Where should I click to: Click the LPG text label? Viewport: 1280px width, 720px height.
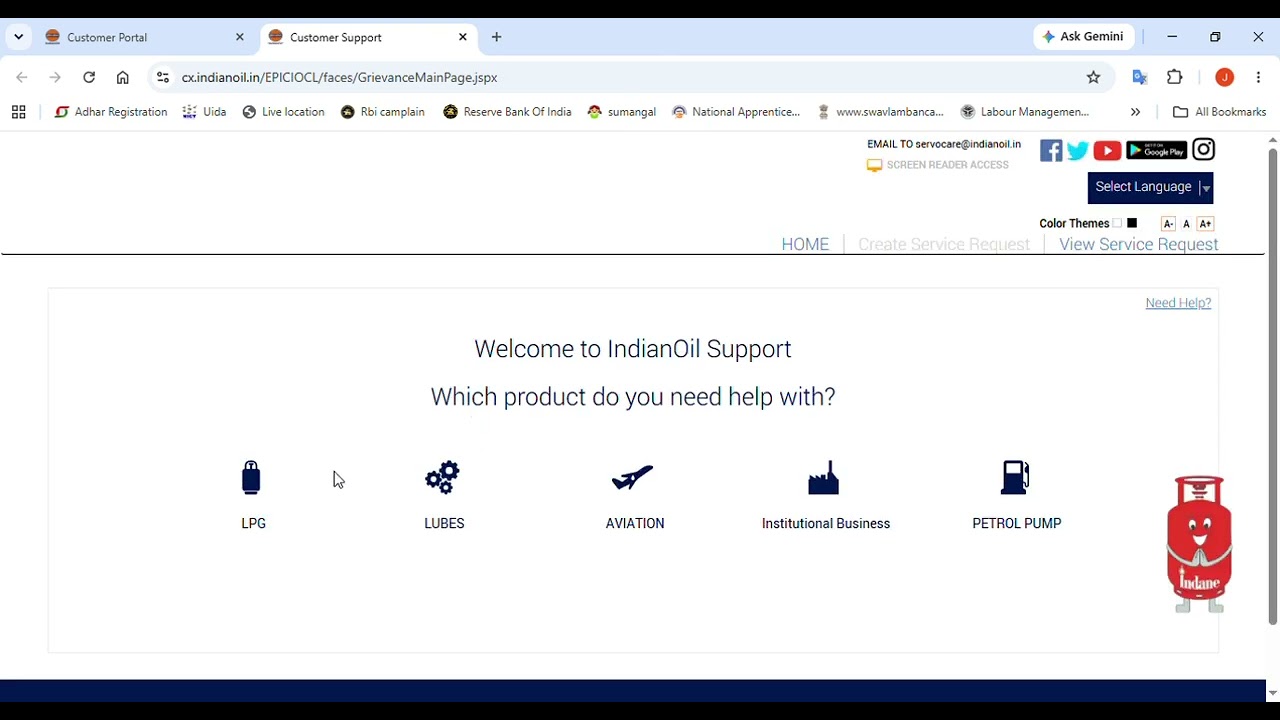[254, 523]
